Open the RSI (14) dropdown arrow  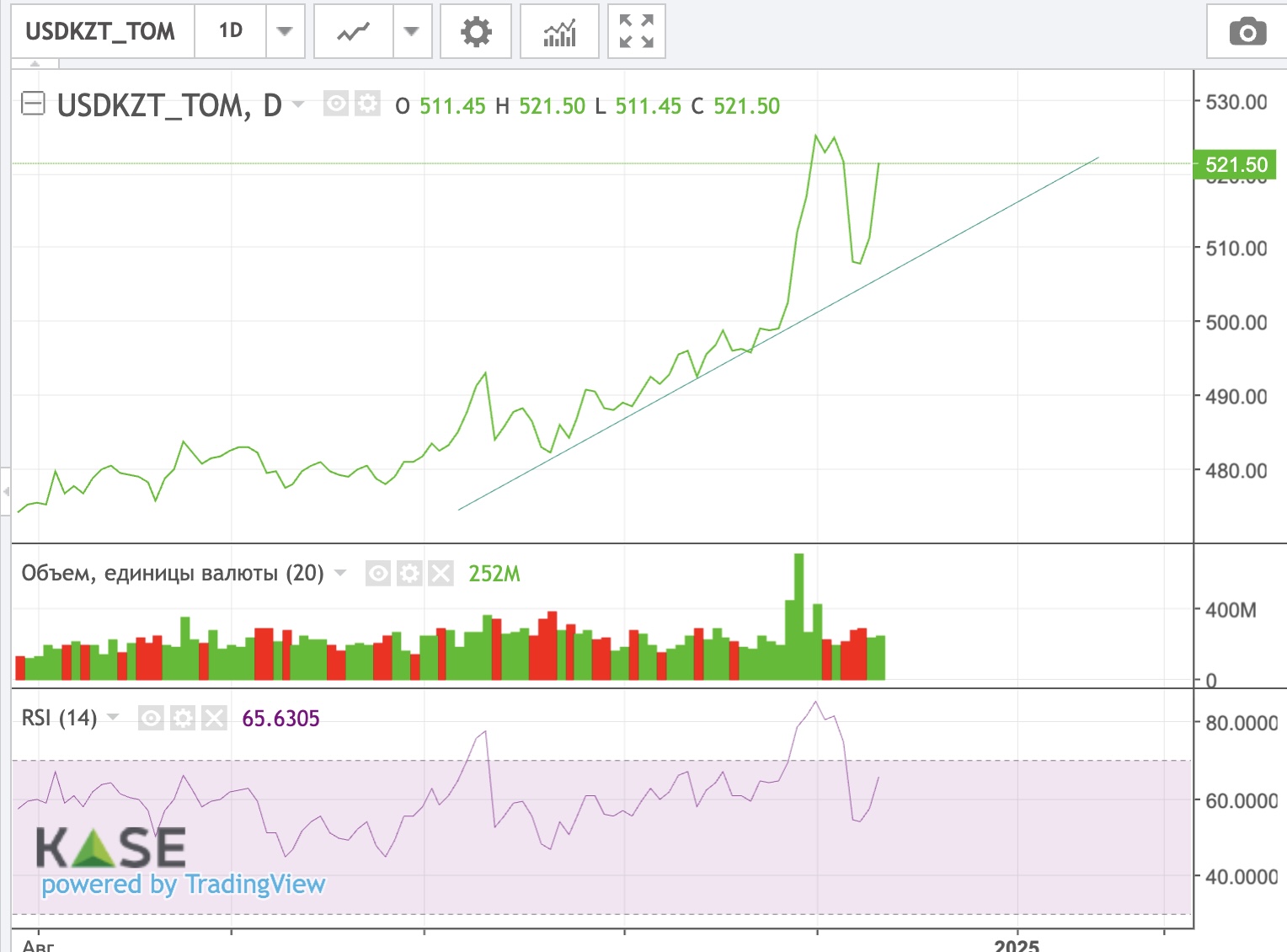113,718
